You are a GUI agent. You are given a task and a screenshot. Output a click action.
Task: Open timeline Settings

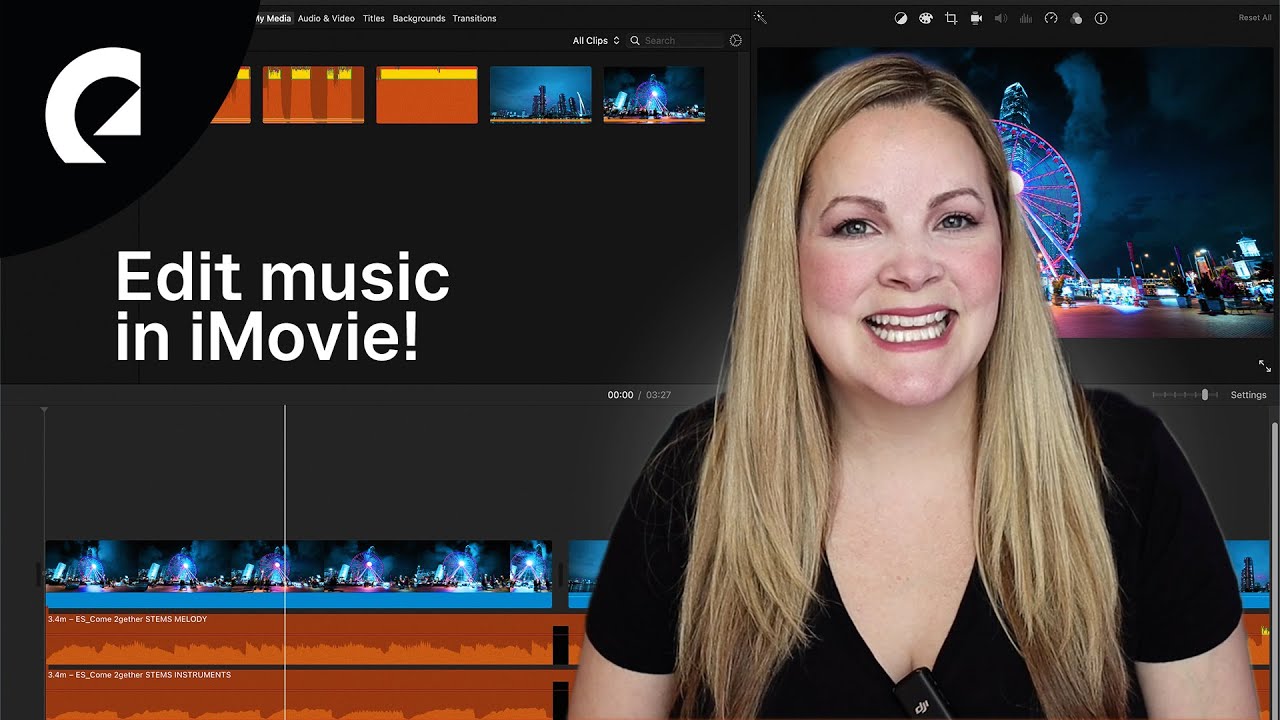[1248, 395]
